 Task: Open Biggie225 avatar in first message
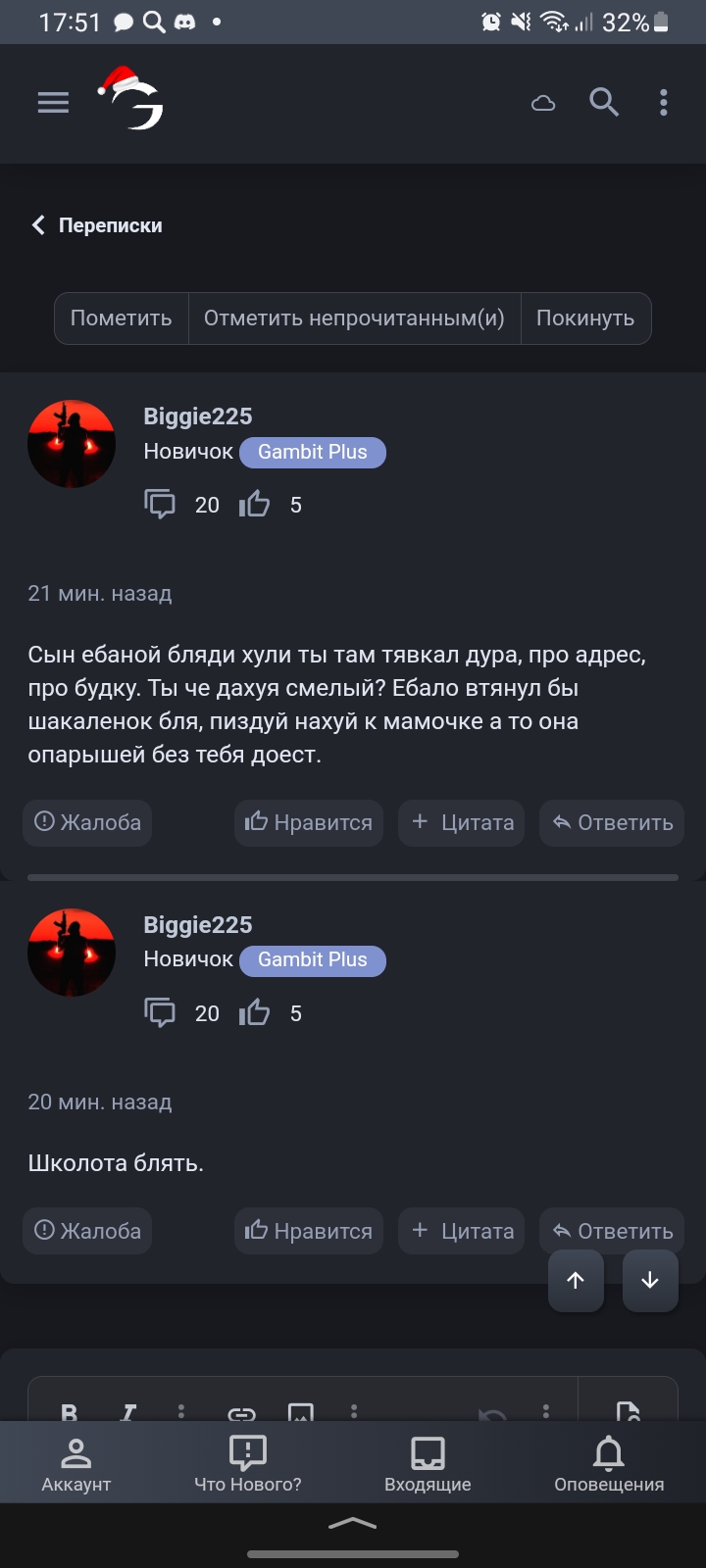click(72, 444)
